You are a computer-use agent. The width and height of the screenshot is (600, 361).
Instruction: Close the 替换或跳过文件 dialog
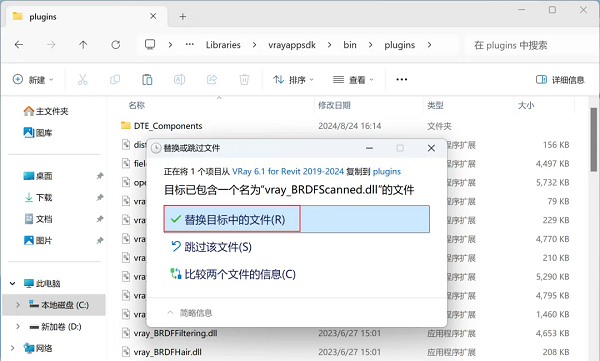[x=431, y=148]
